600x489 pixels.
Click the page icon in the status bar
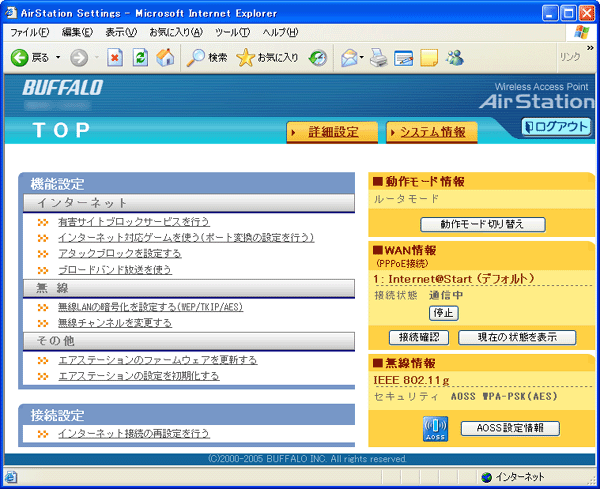[10, 478]
